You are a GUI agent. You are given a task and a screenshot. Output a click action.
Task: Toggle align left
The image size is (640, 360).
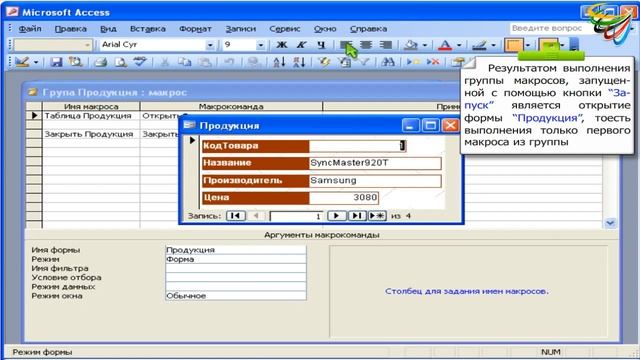(x=347, y=44)
